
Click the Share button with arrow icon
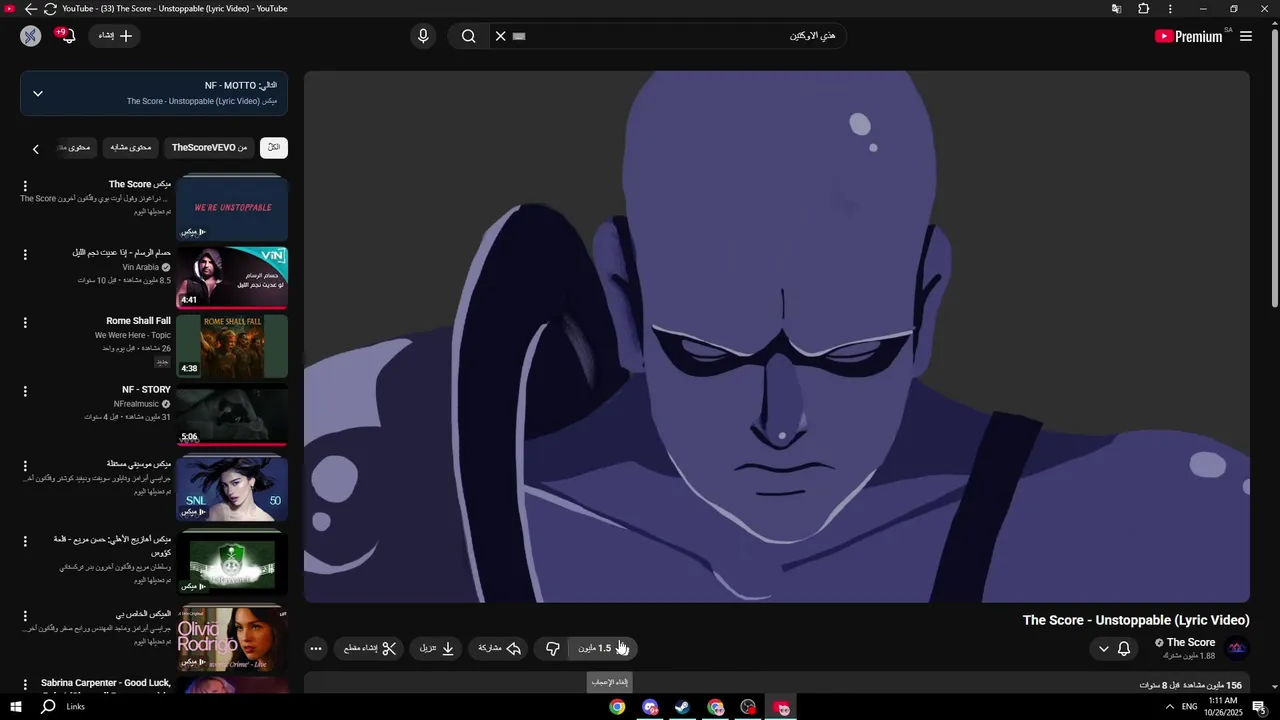coord(499,649)
